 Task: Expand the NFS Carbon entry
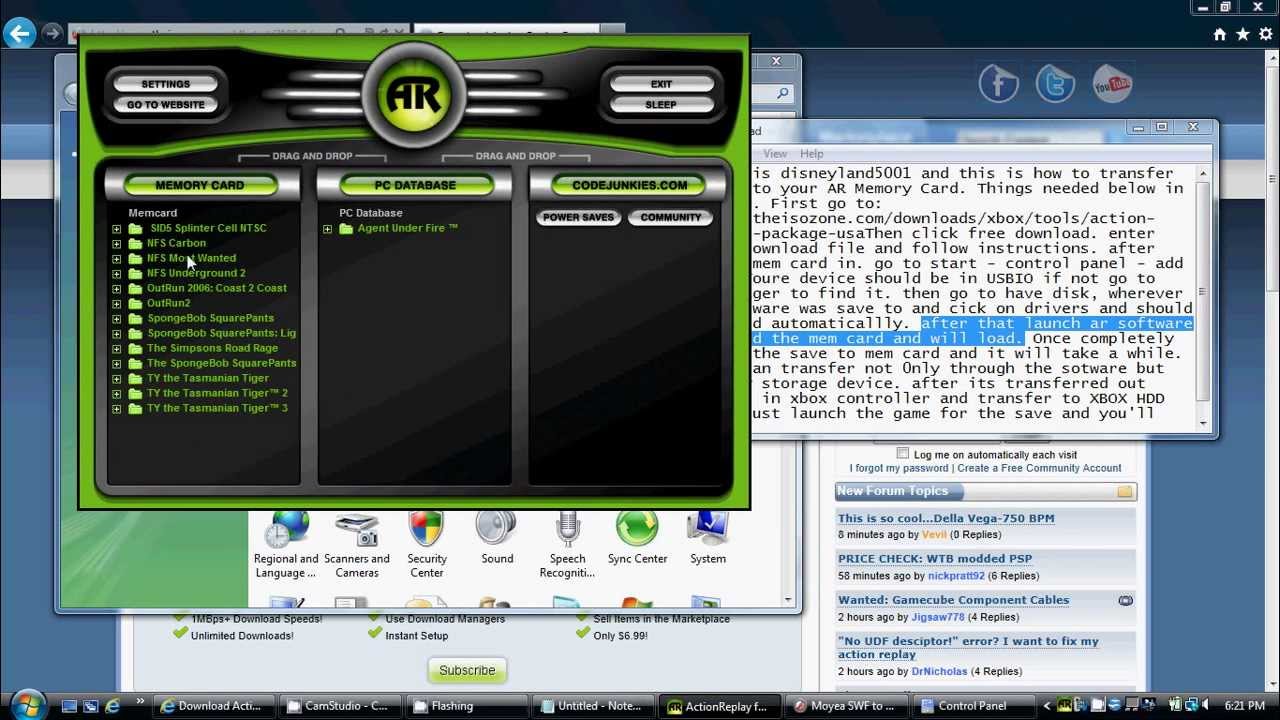pos(117,244)
